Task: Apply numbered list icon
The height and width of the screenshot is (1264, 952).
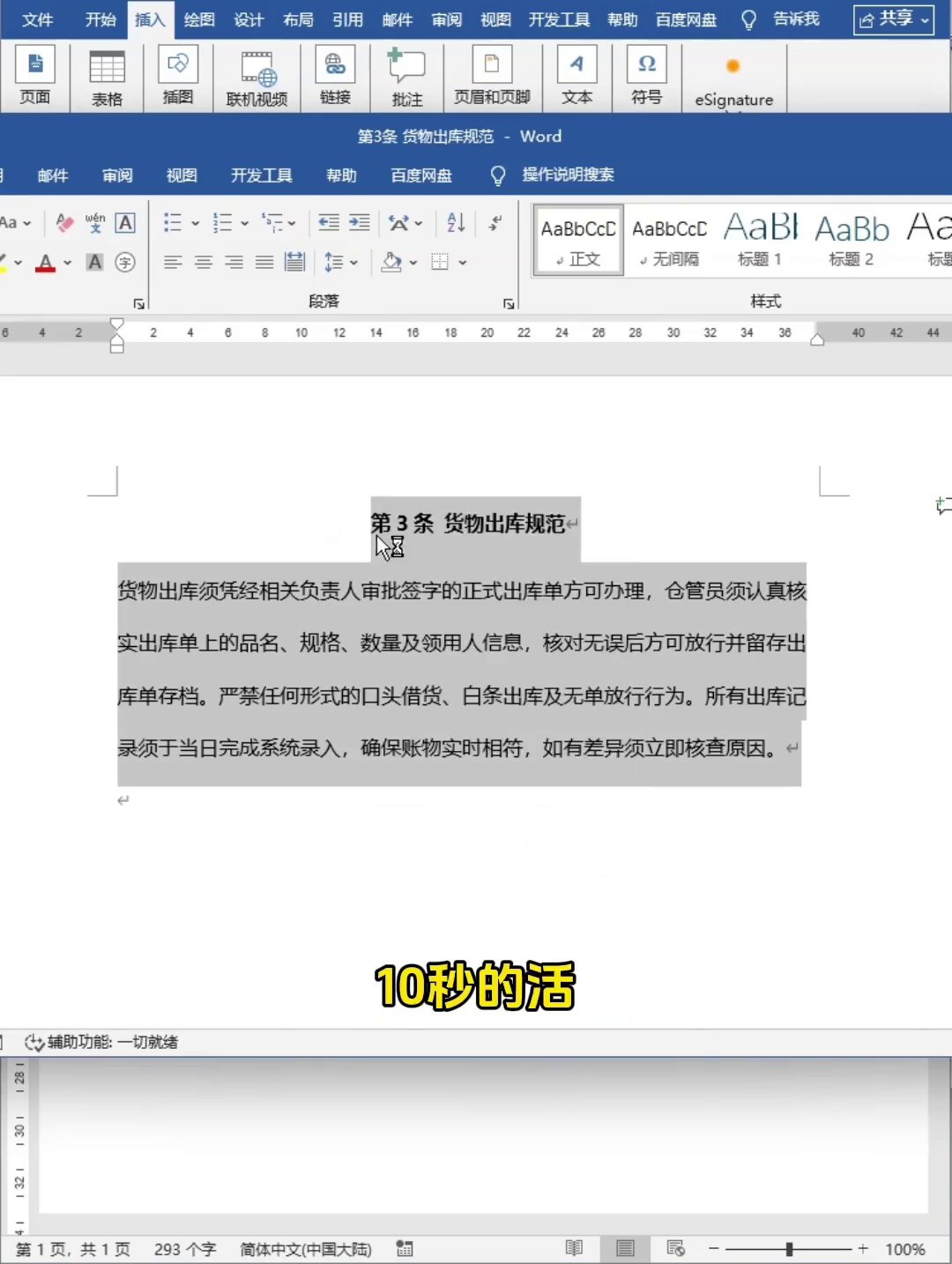Action: pyautogui.click(x=222, y=223)
